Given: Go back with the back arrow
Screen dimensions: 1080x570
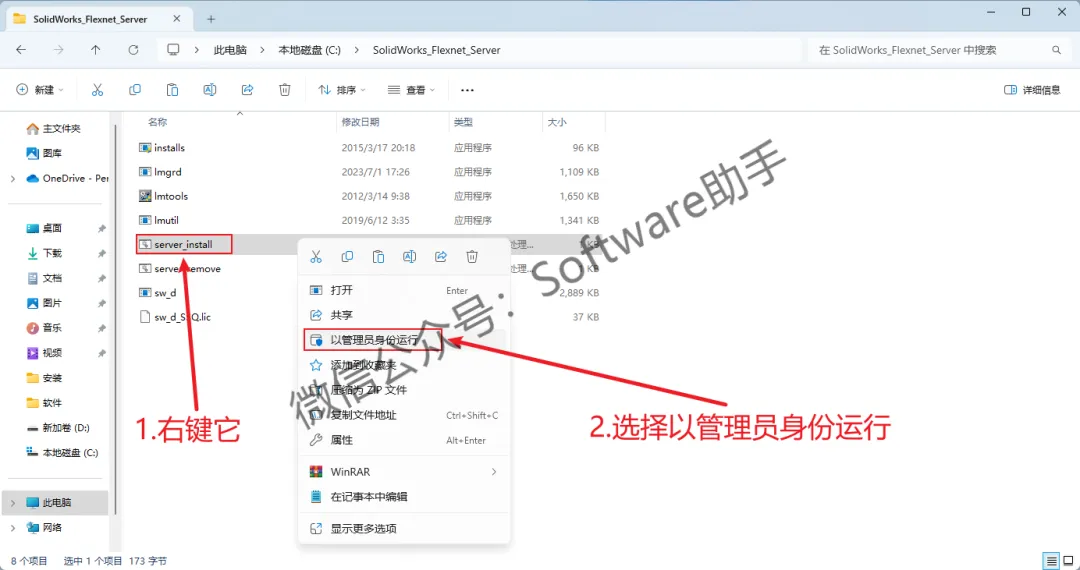Looking at the screenshot, I should click(x=21, y=50).
